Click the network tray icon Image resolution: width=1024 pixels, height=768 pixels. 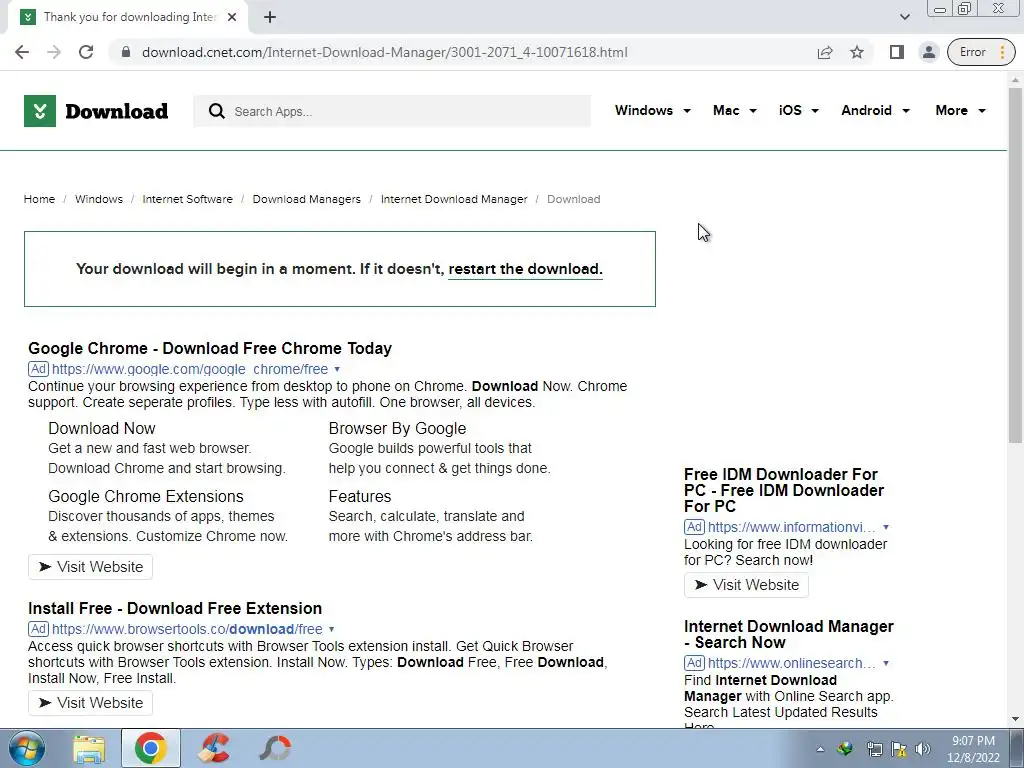pos(874,749)
